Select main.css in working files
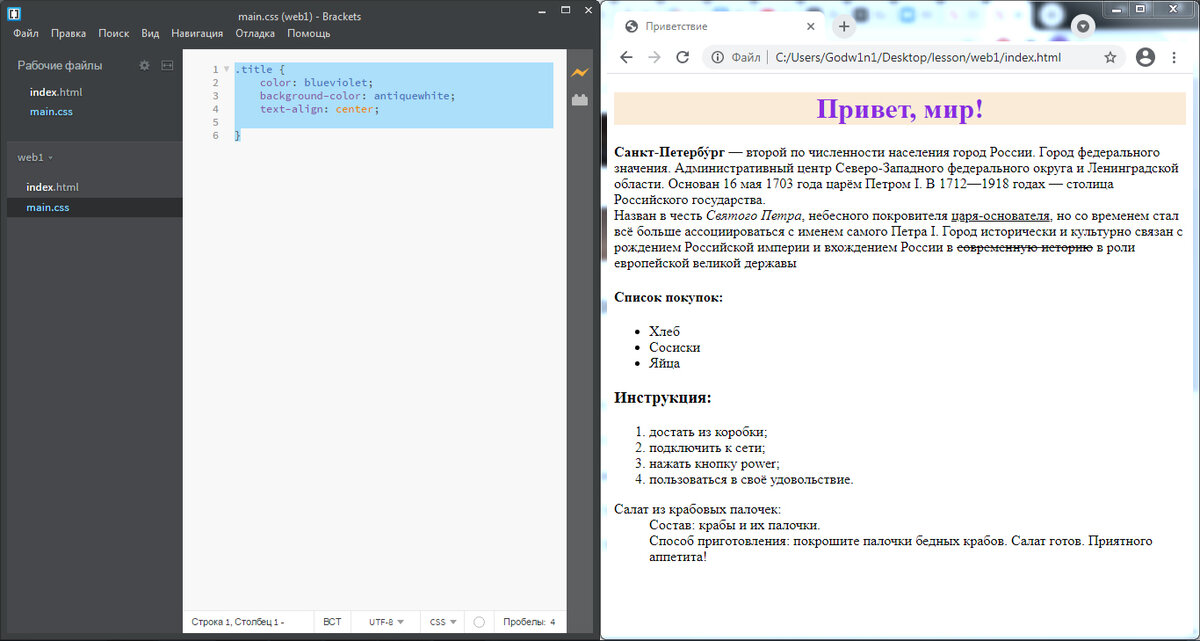 51,111
